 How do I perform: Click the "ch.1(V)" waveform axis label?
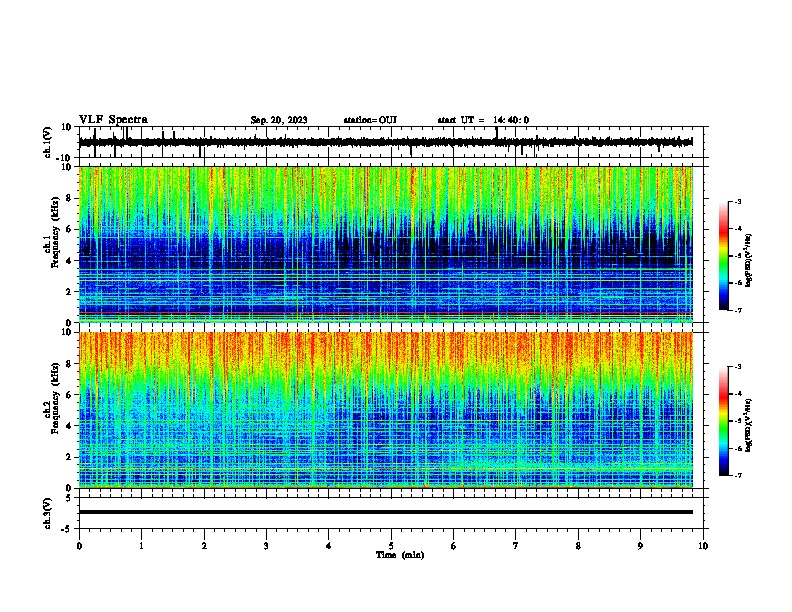[48, 142]
